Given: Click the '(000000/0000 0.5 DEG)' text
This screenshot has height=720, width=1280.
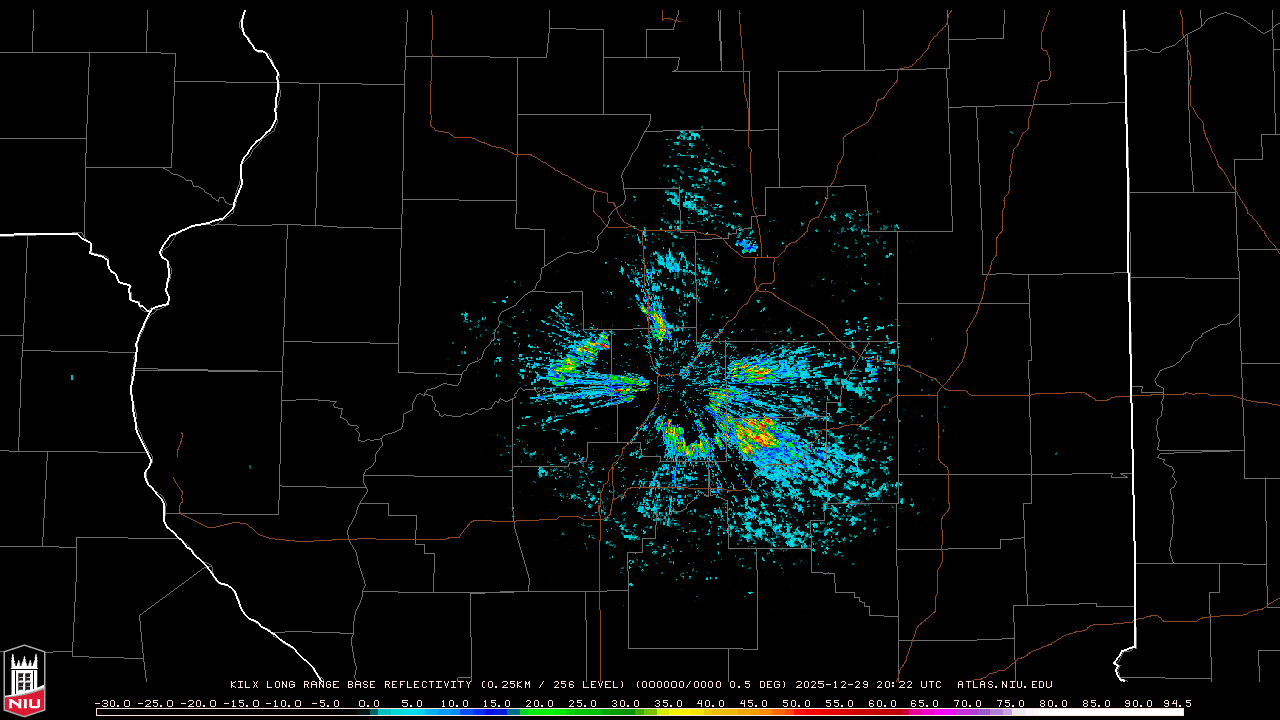Looking at the screenshot, I should pos(712,685).
